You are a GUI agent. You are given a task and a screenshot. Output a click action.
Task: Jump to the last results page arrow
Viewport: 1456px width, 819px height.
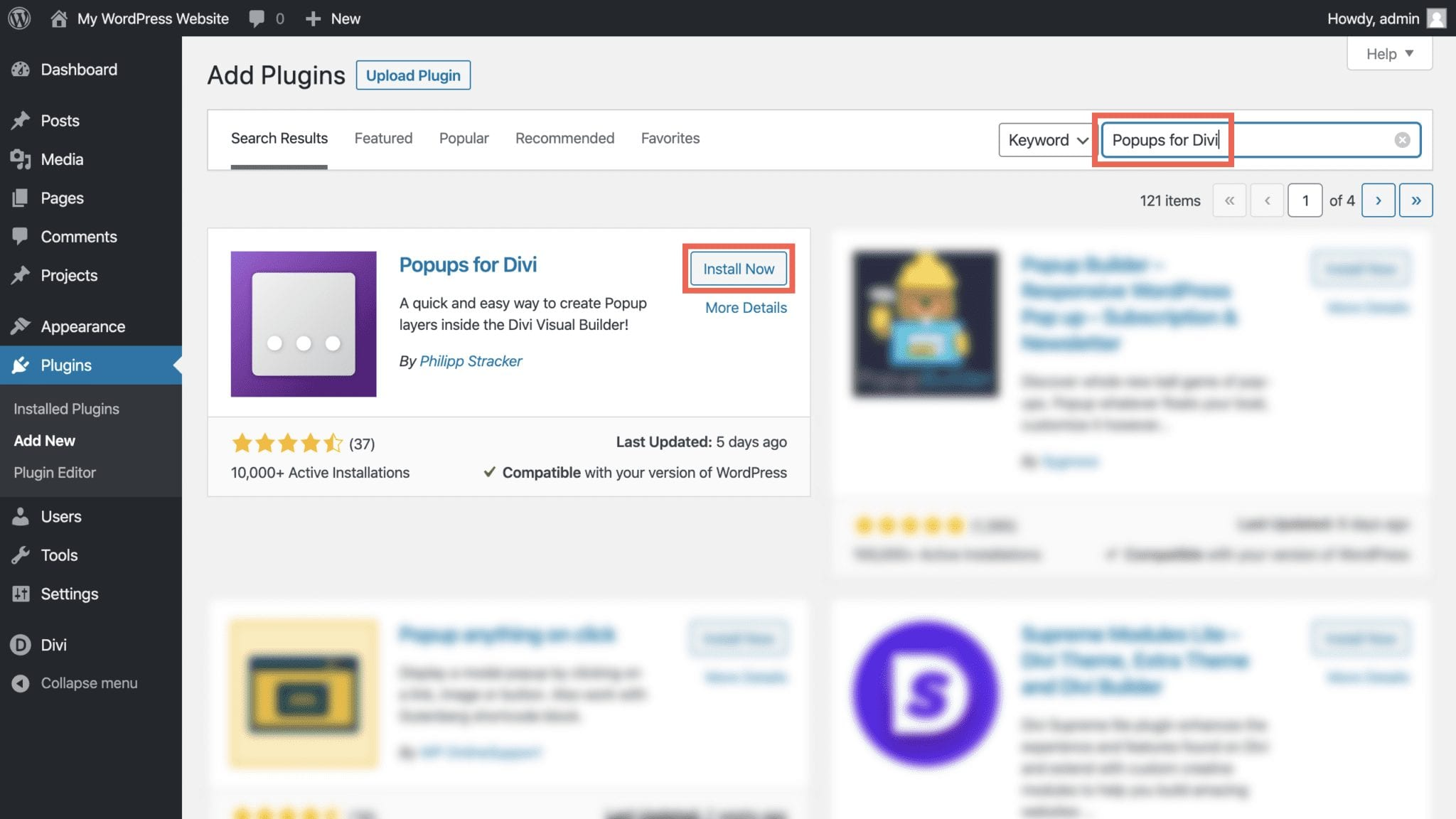click(1415, 200)
